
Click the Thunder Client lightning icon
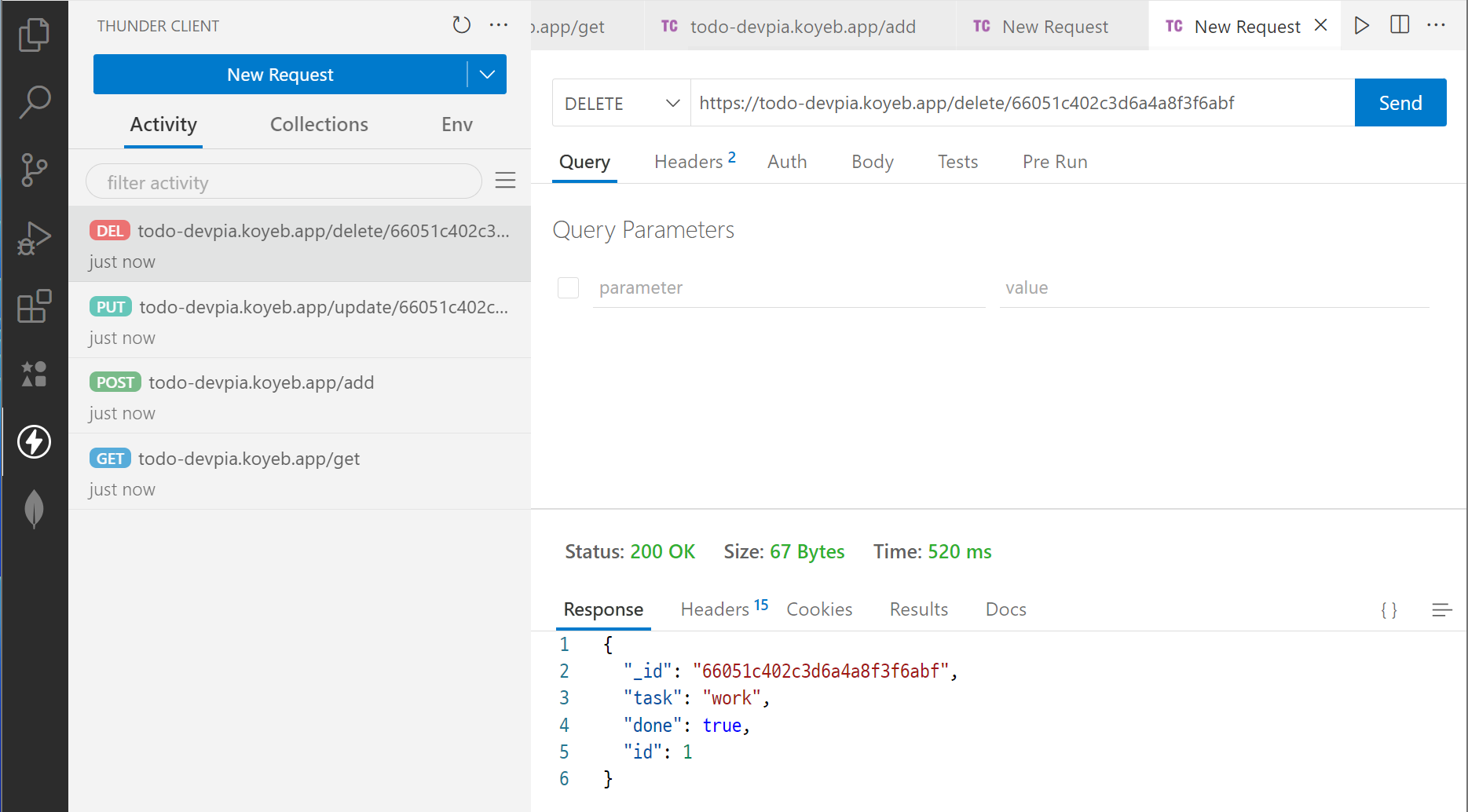pyautogui.click(x=34, y=441)
